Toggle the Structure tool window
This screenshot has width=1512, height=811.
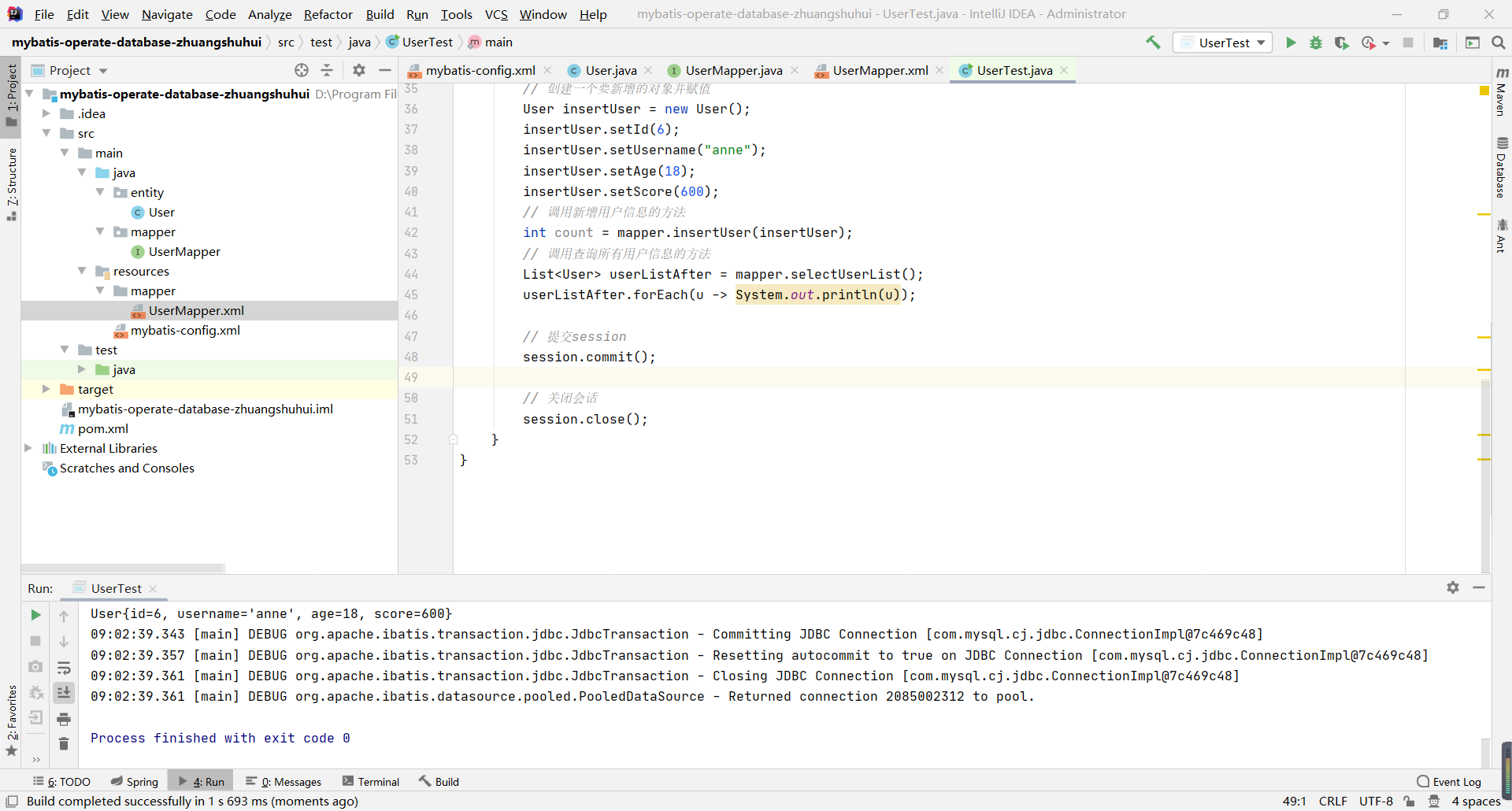tap(11, 184)
